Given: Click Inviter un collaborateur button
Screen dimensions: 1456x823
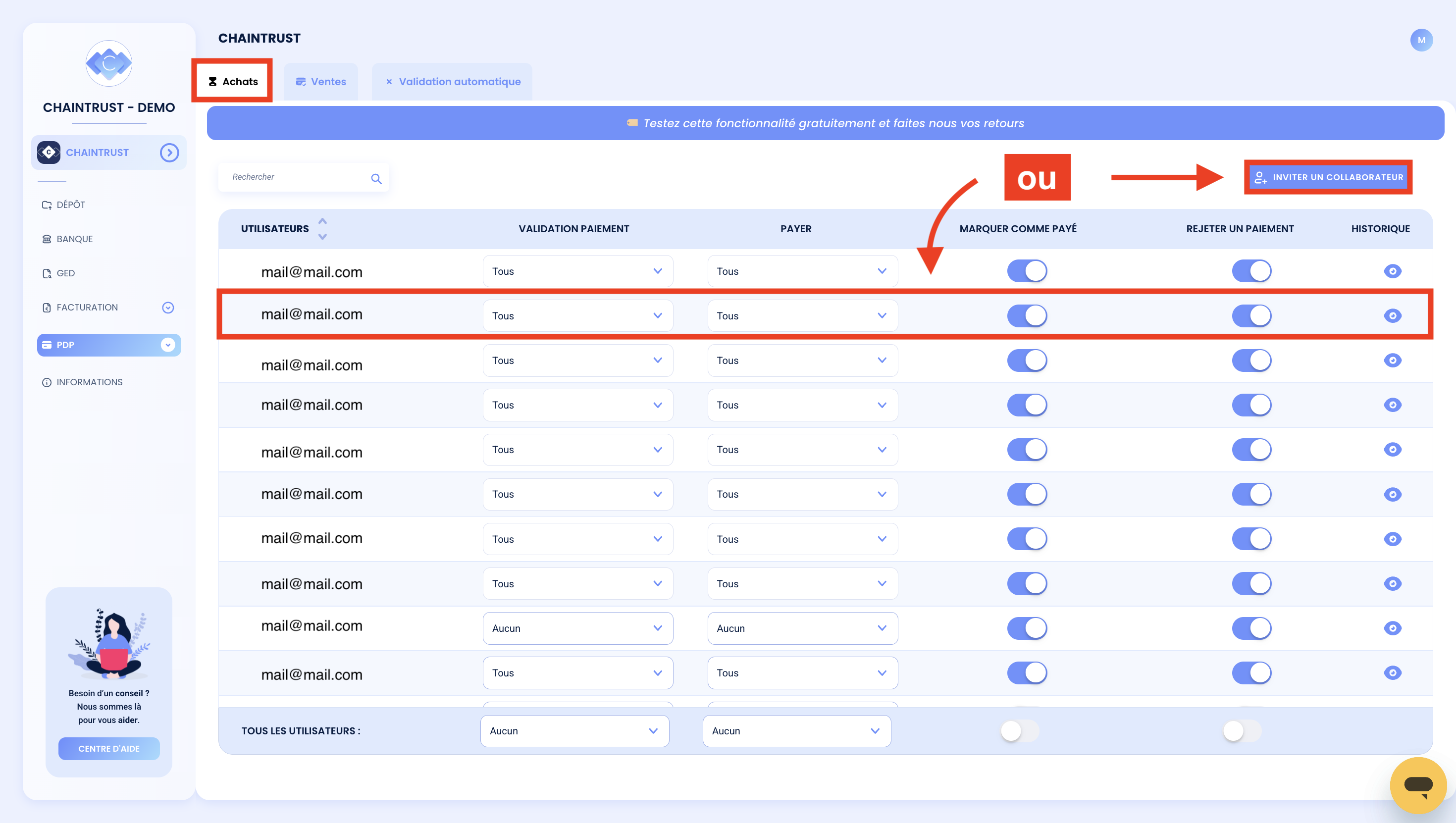Looking at the screenshot, I should [x=1328, y=177].
